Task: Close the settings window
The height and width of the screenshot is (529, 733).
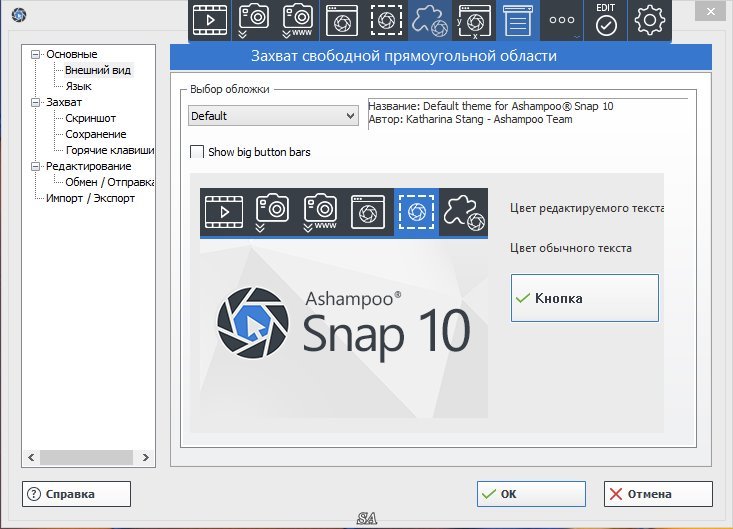Action: coord(711,11)
